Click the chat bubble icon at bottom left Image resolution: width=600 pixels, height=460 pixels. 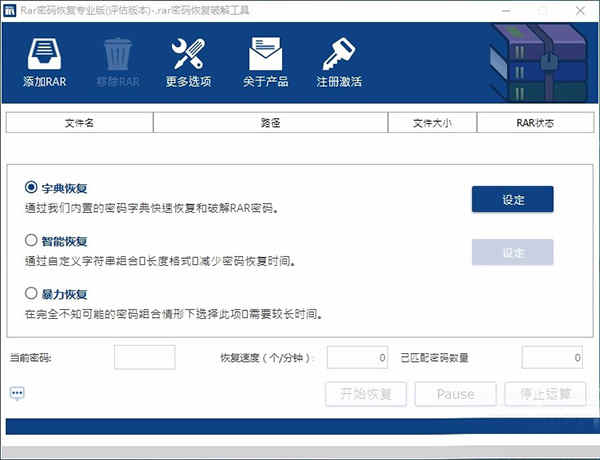tap(17, 393)
